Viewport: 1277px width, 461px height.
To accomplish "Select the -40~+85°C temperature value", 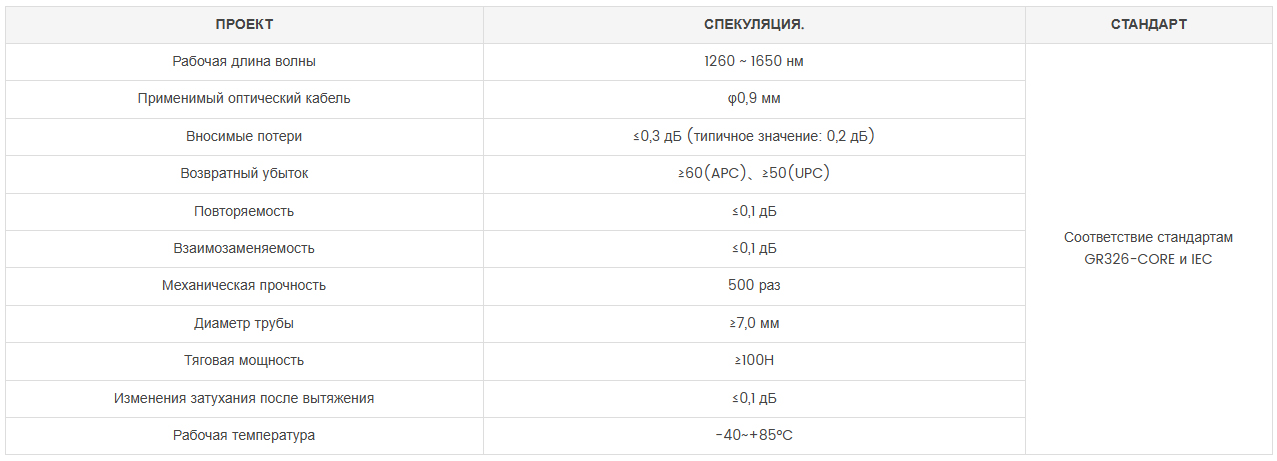I will click(754, 435).
